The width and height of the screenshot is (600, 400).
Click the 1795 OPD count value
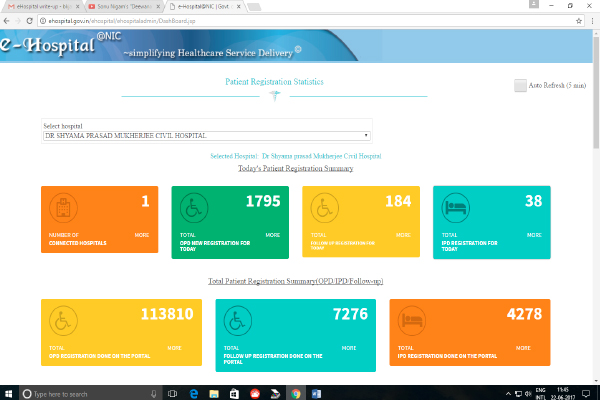pos(263,201)
